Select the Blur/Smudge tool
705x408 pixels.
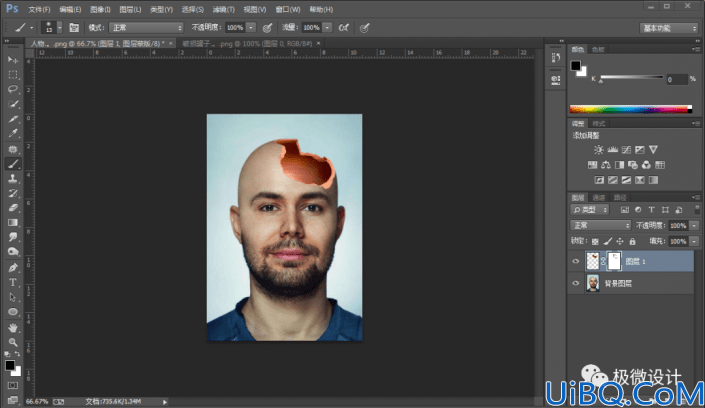[13, 237]
